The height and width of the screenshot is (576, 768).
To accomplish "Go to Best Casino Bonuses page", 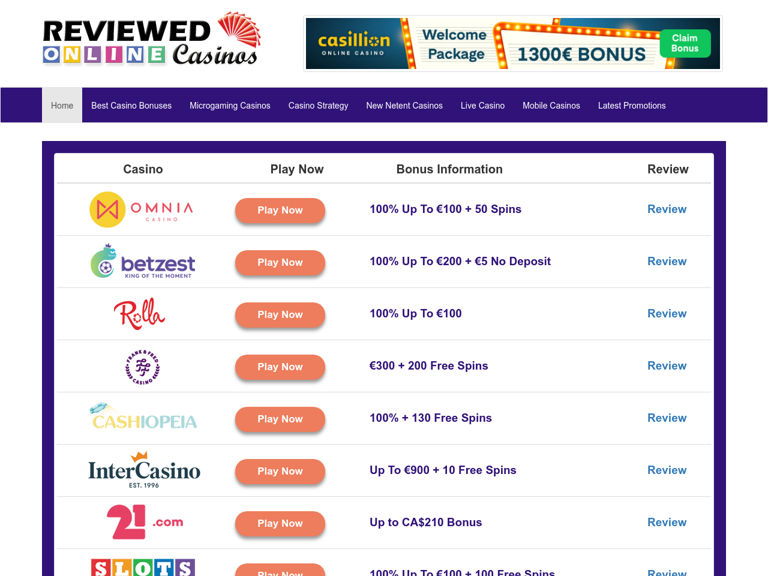I will [x=131, y=105].
